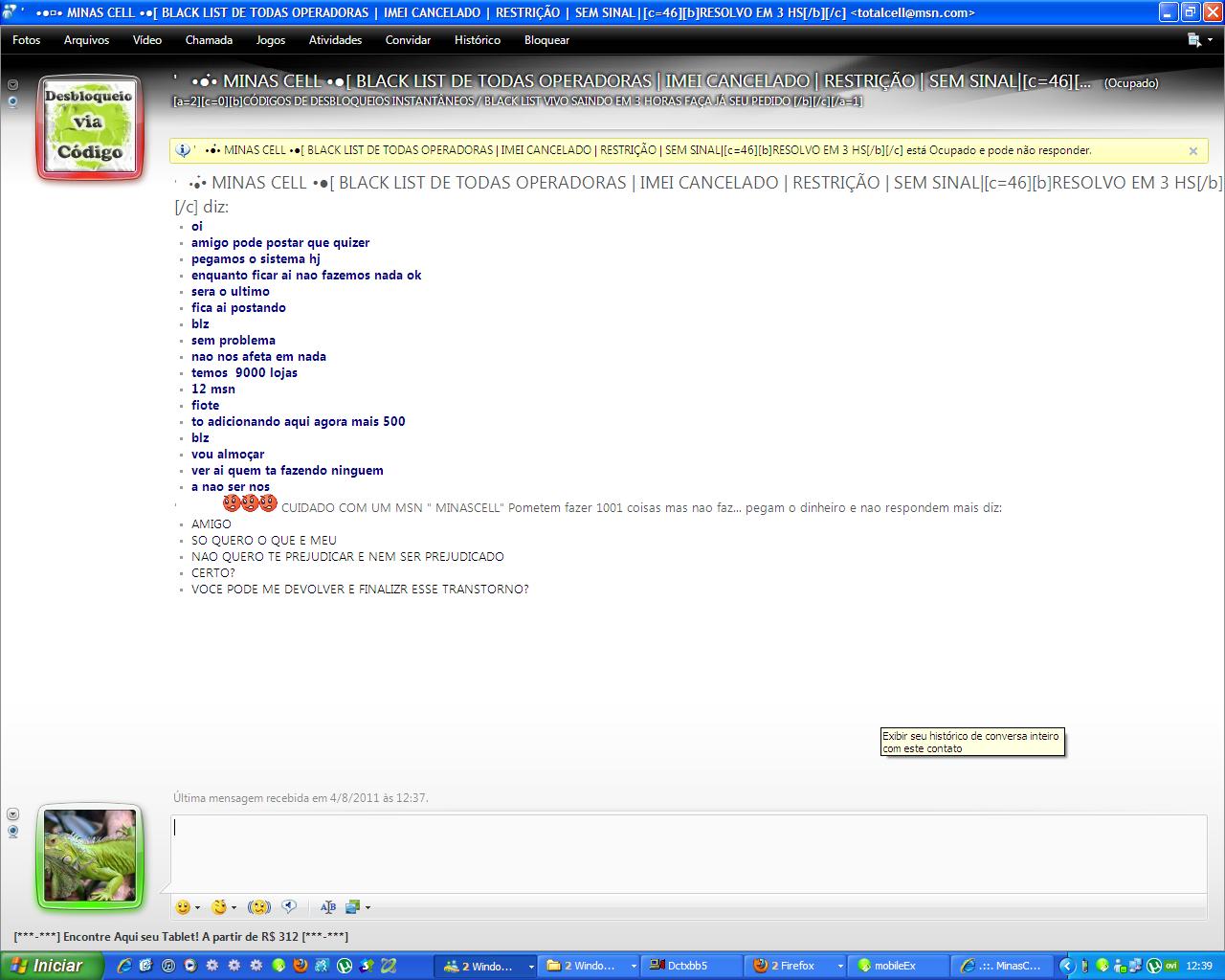Change font using the AB text icon
Viewport: 1225px width, 980px height.
328,907
